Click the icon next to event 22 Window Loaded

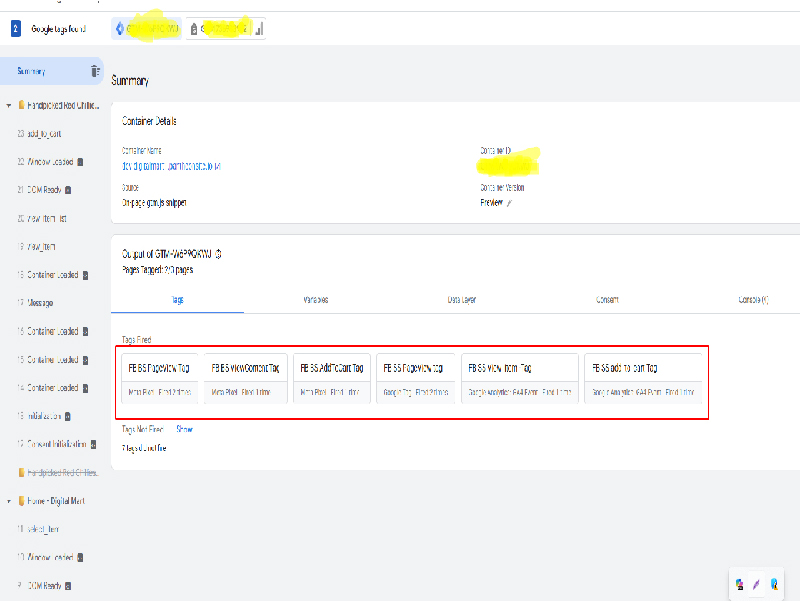point(80,162)
